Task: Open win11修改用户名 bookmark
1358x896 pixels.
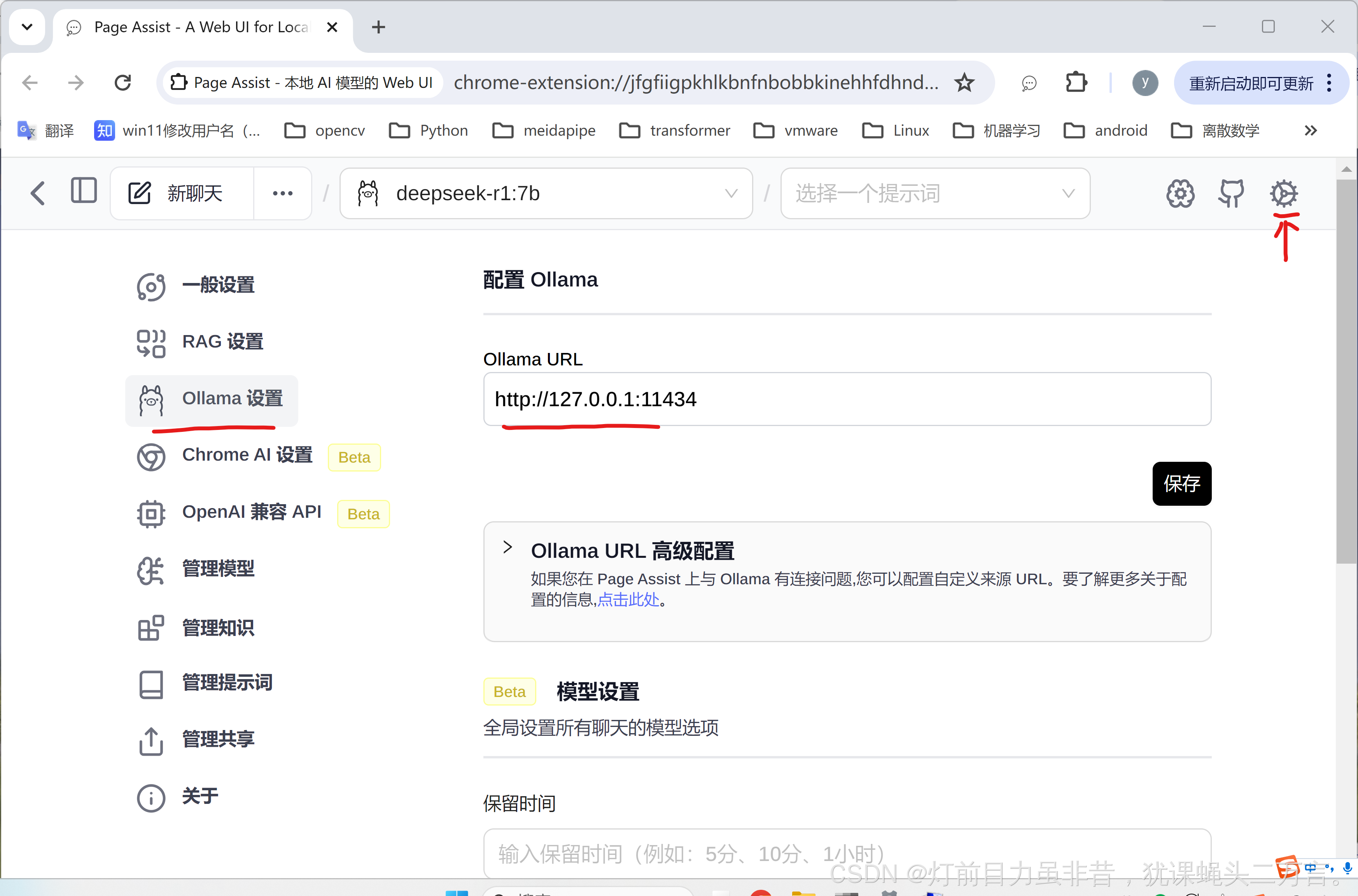Action: (177, 130)
